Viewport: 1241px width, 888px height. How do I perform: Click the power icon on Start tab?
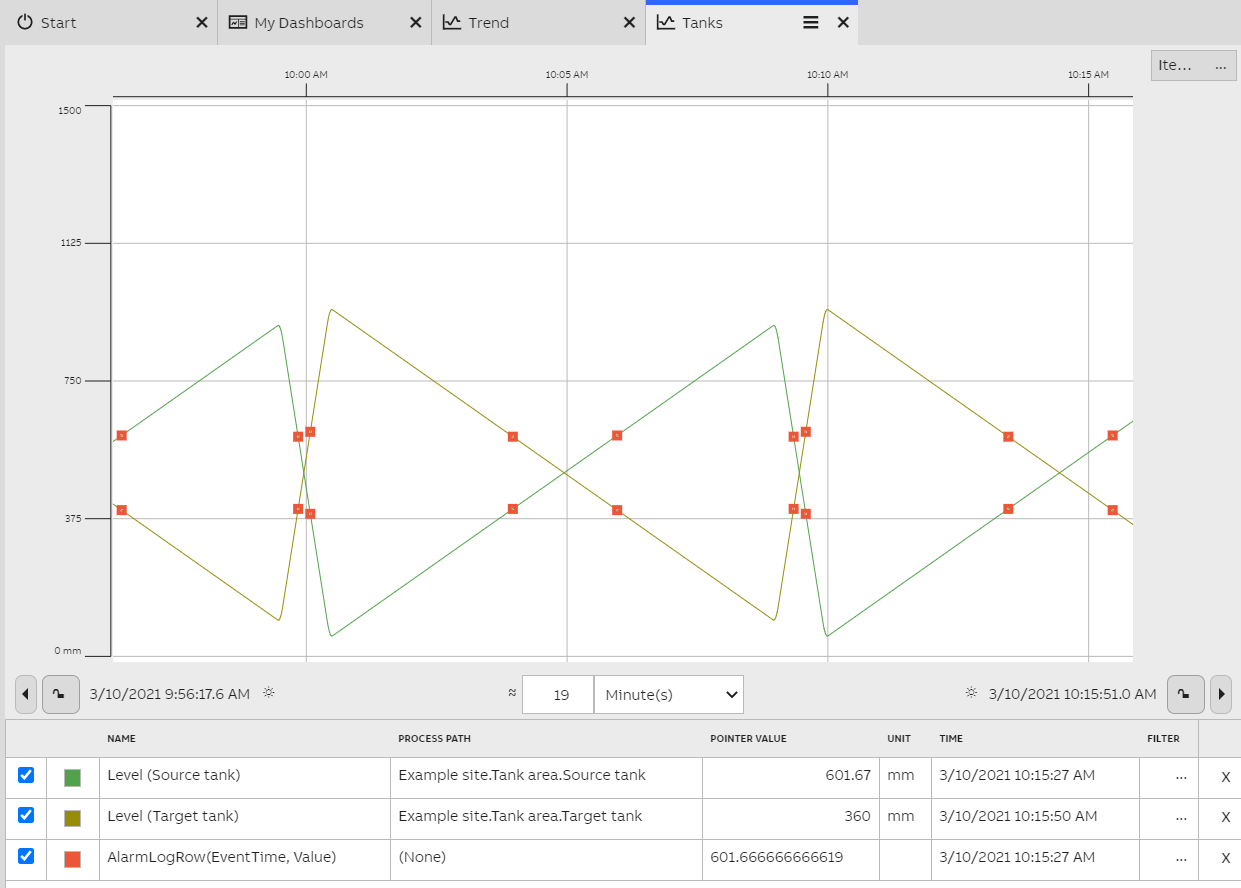click(25, 22)
